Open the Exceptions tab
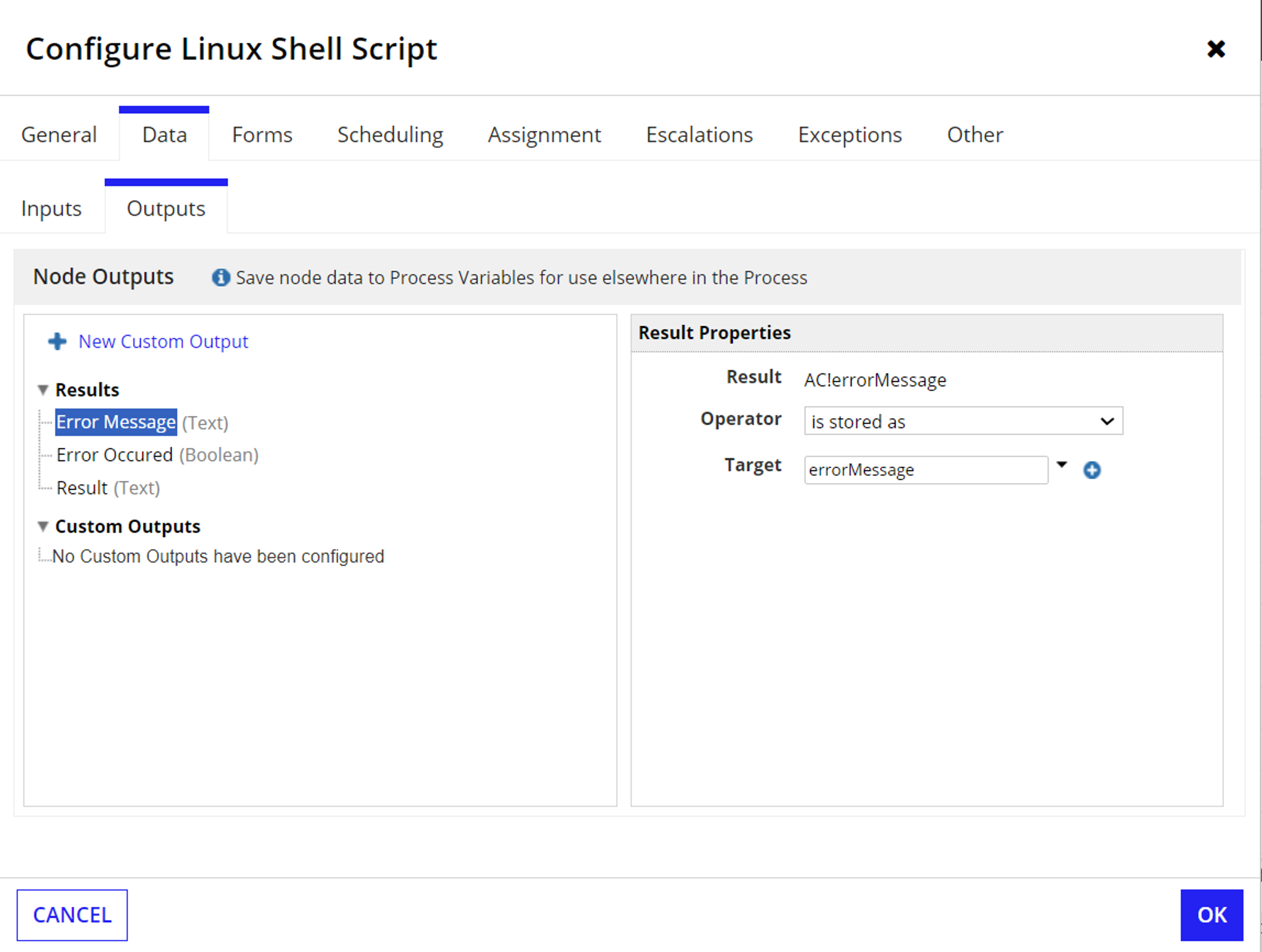1262x952 pixels. (850, 135)
